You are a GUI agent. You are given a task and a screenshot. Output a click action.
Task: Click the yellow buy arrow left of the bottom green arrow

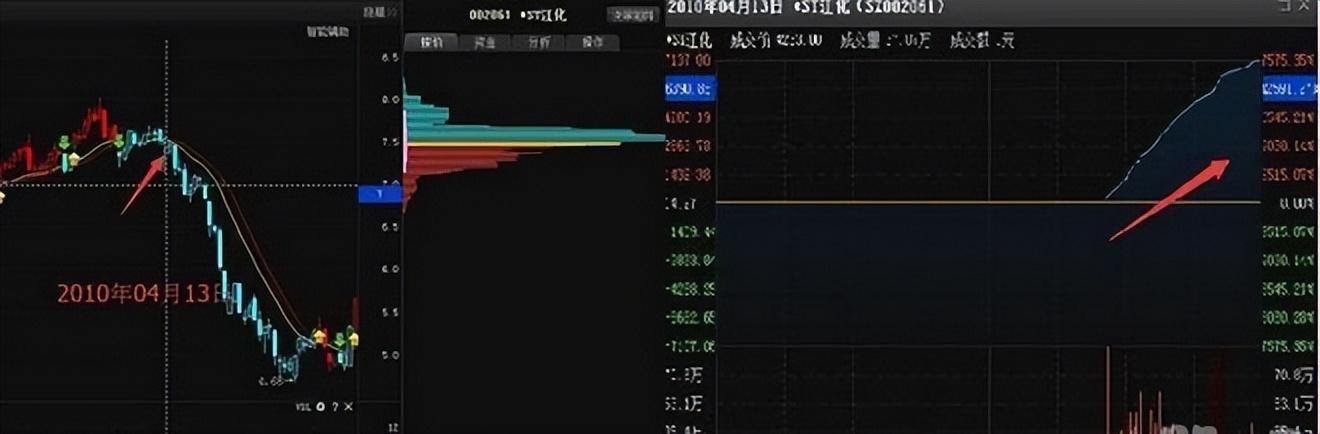[320, 335]
